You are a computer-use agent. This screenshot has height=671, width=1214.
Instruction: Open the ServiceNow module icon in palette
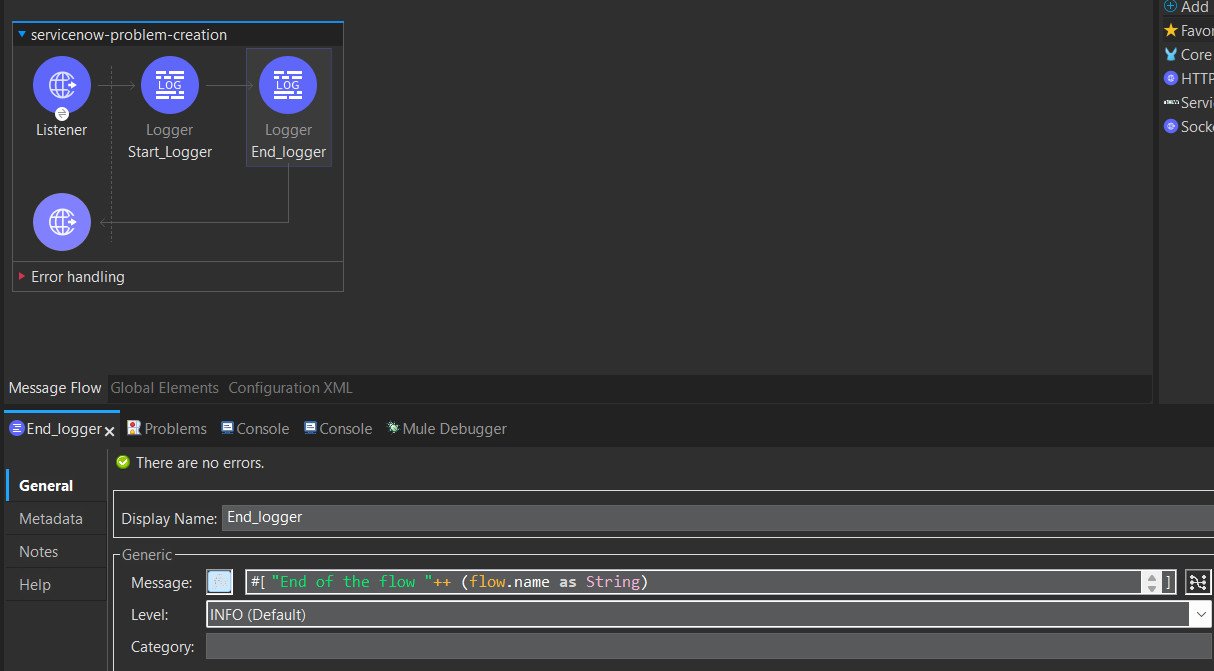point(1171,103)
